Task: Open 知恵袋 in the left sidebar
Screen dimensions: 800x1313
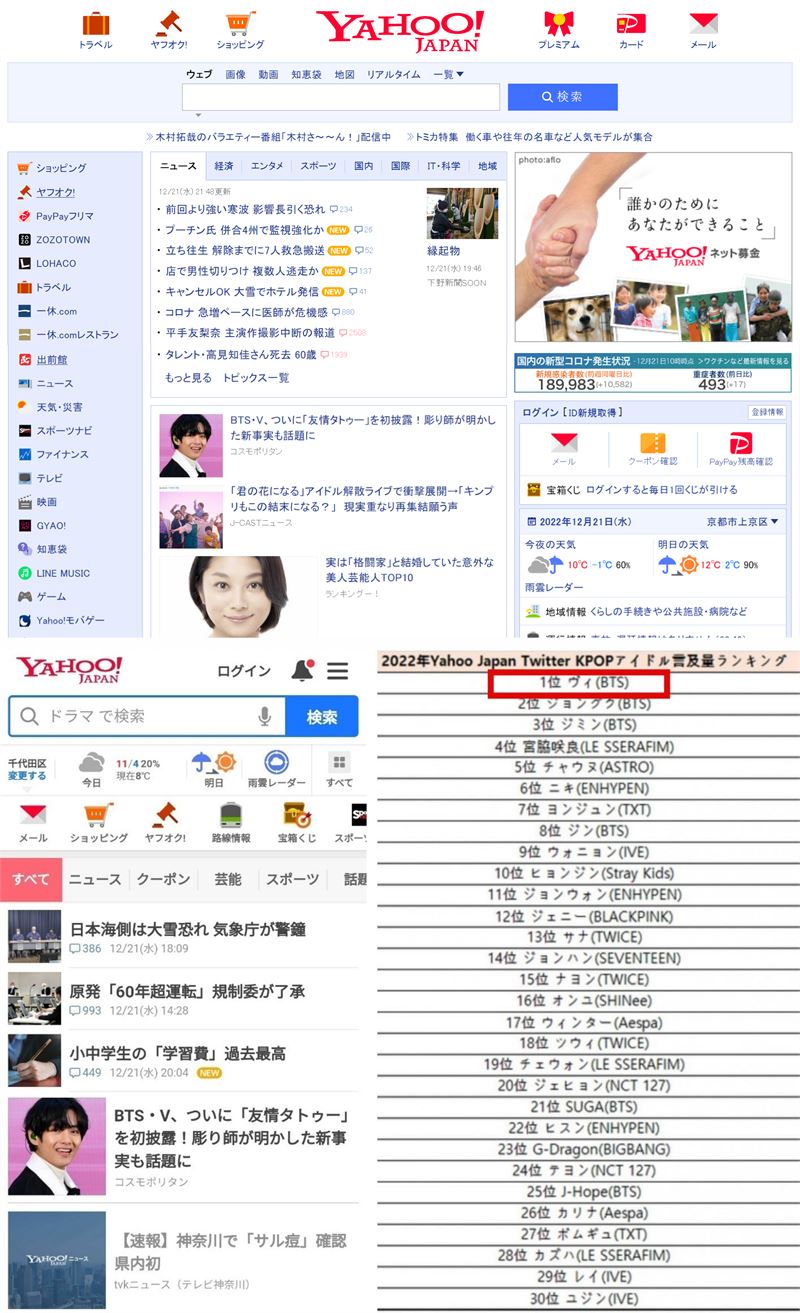Action: pyautogui.click(x=52, y=549)
